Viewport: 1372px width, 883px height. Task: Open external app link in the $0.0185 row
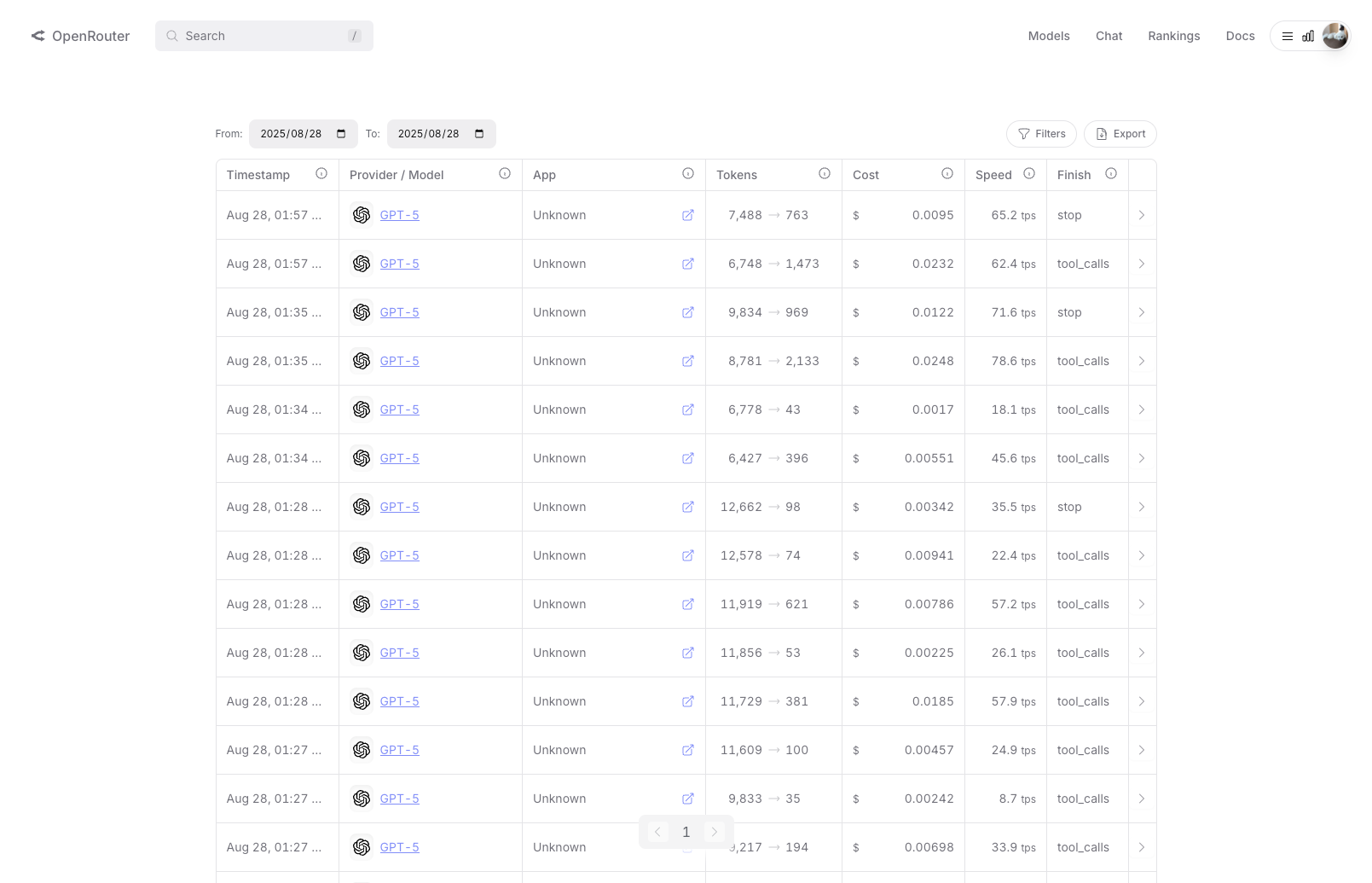(688, 701)
